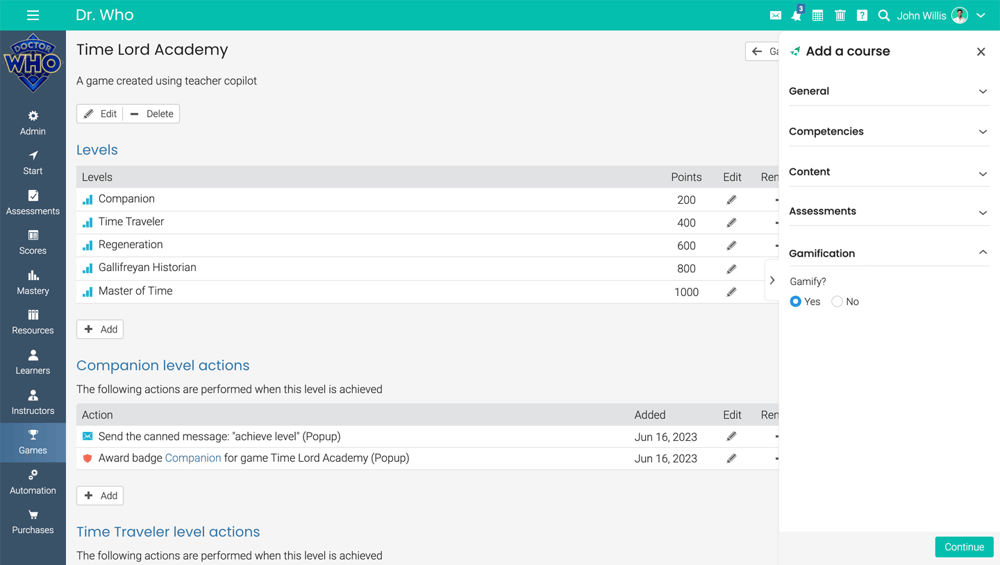Click the search magnifier icon

[884, 16]
